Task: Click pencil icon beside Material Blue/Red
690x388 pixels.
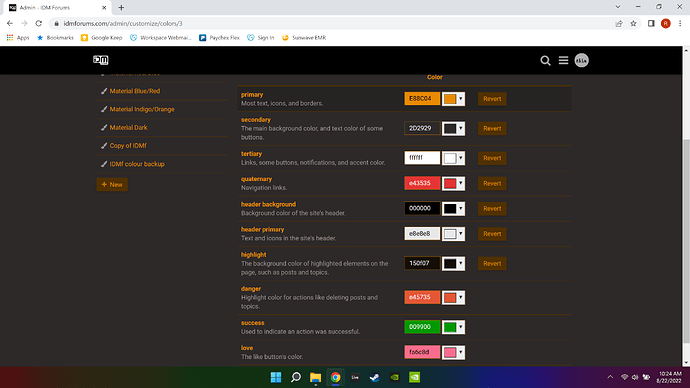Action: 104,91
